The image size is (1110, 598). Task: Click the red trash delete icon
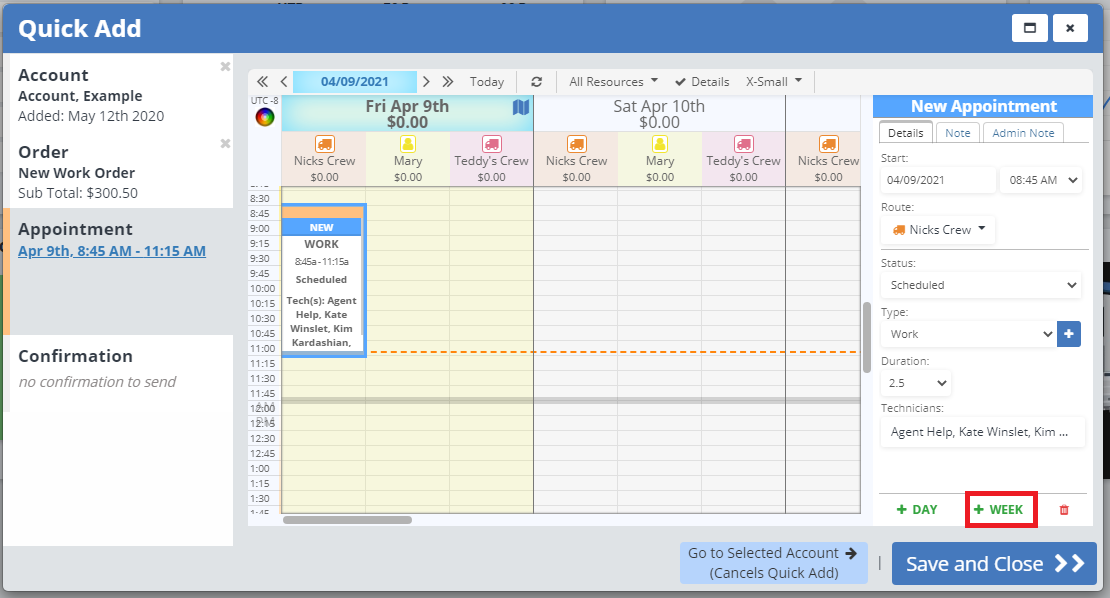click(1063, 510)
